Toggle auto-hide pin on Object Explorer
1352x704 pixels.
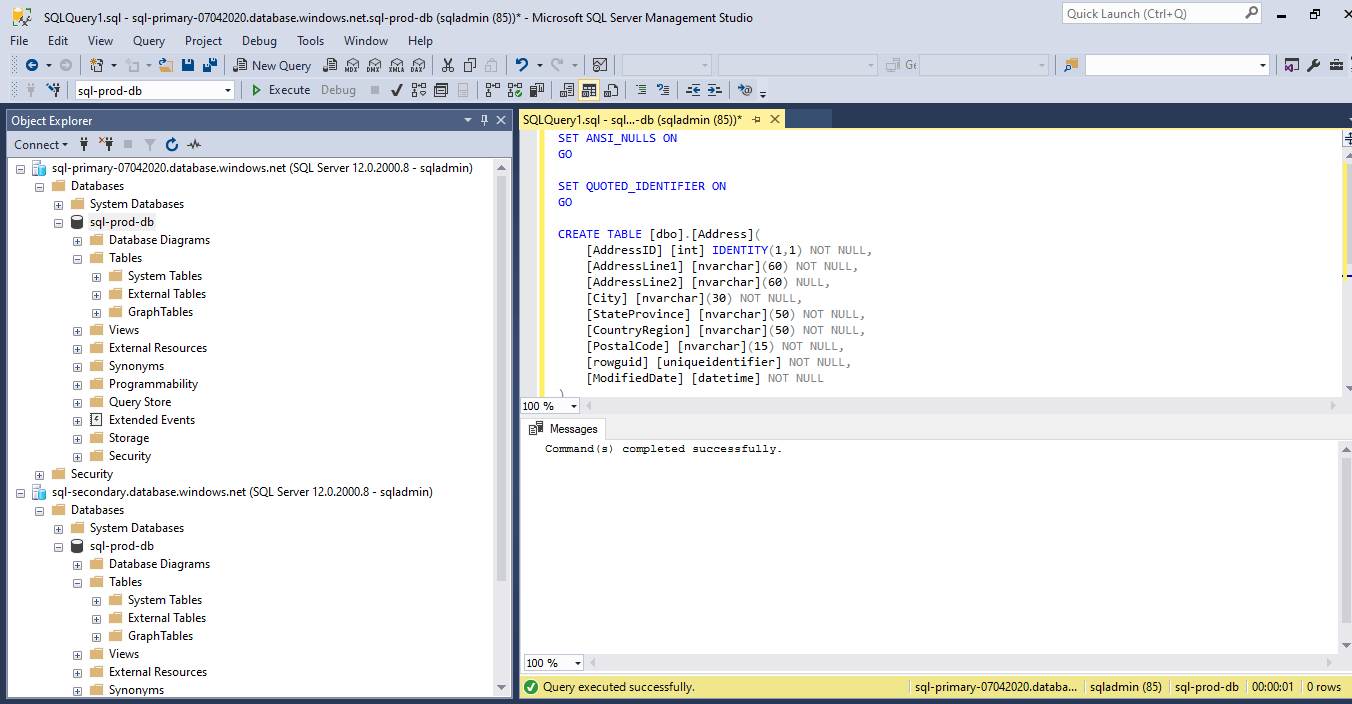[x=485, y=121]
